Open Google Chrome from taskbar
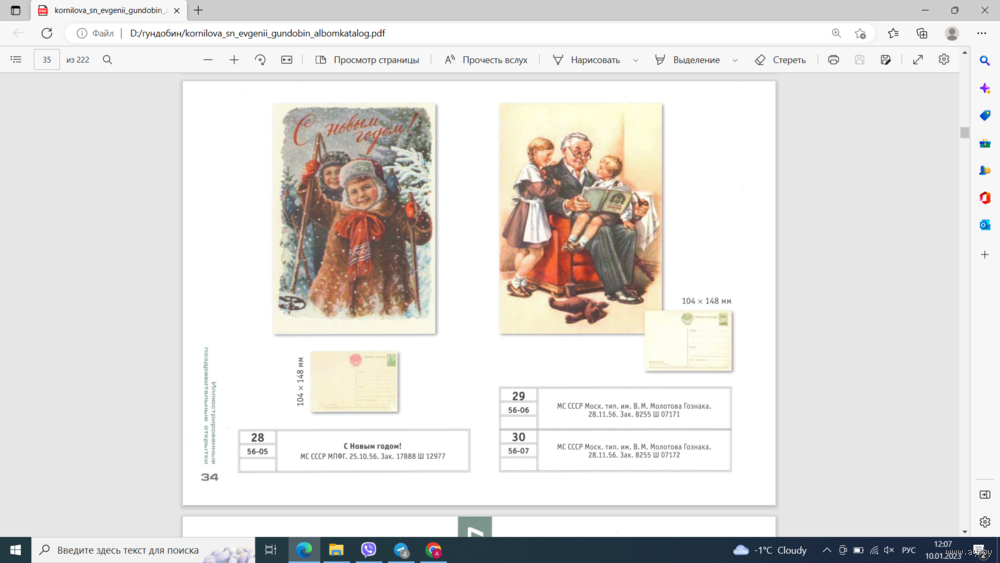This screenshot has height=563, width=1000. (434, 550)
